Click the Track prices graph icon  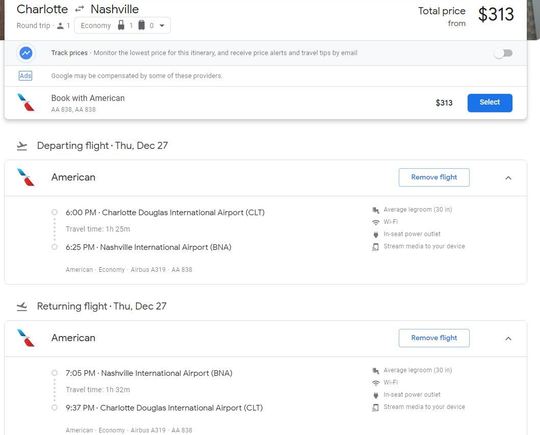26,53
